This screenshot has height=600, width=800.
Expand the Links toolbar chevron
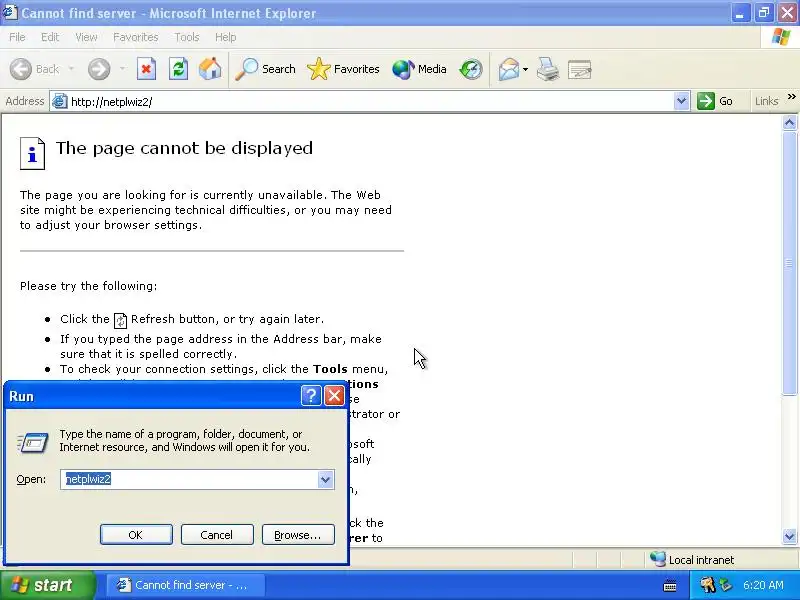pos(791,96)
